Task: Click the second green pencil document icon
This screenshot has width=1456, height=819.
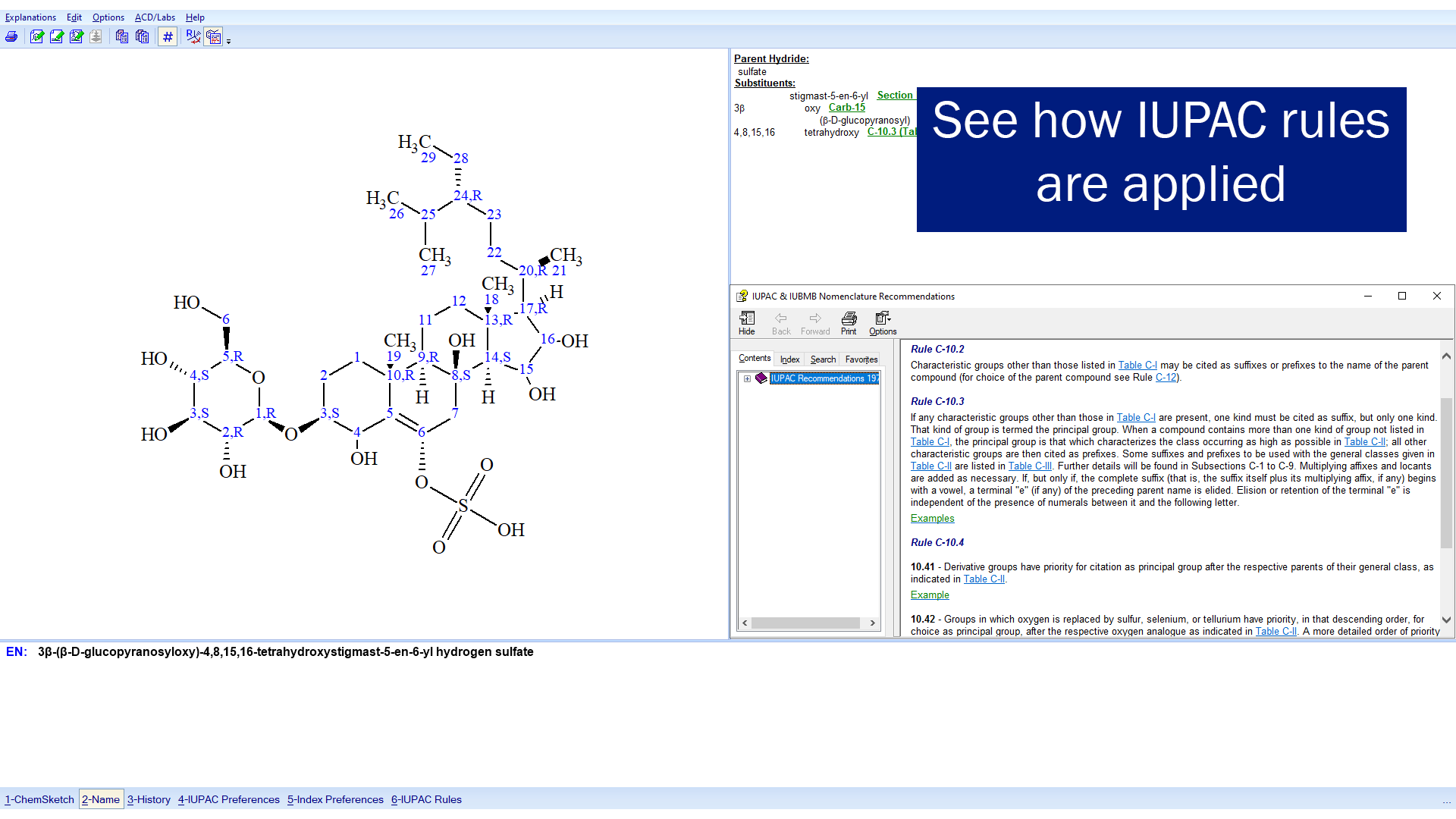Action: tap(56, 36)
